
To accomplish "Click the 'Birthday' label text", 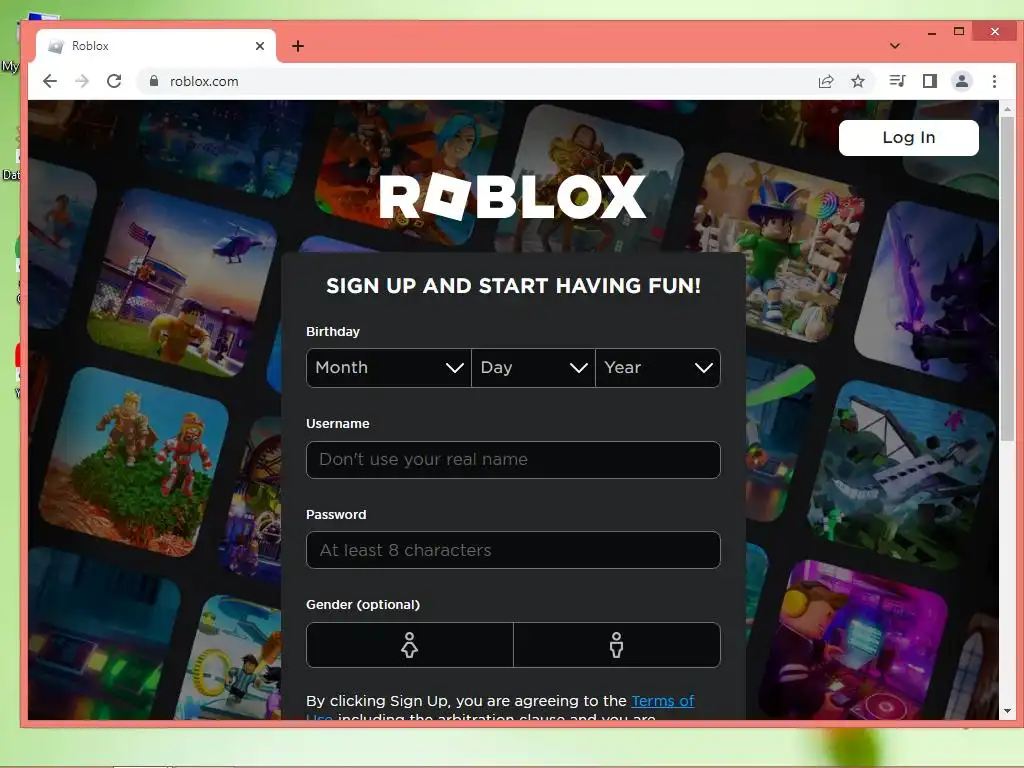I will point(333,332).
